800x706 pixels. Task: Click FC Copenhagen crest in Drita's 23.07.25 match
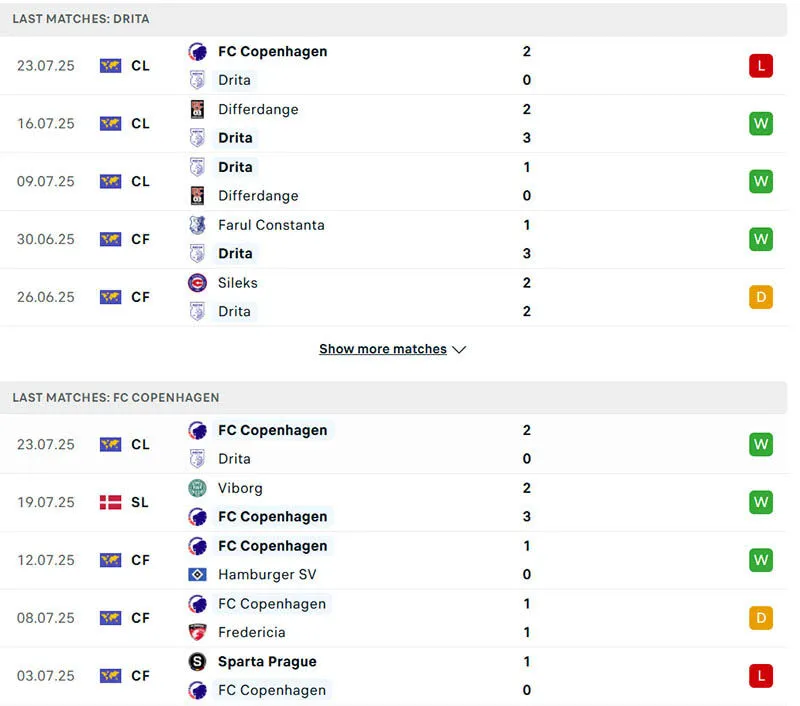(197, 52)
